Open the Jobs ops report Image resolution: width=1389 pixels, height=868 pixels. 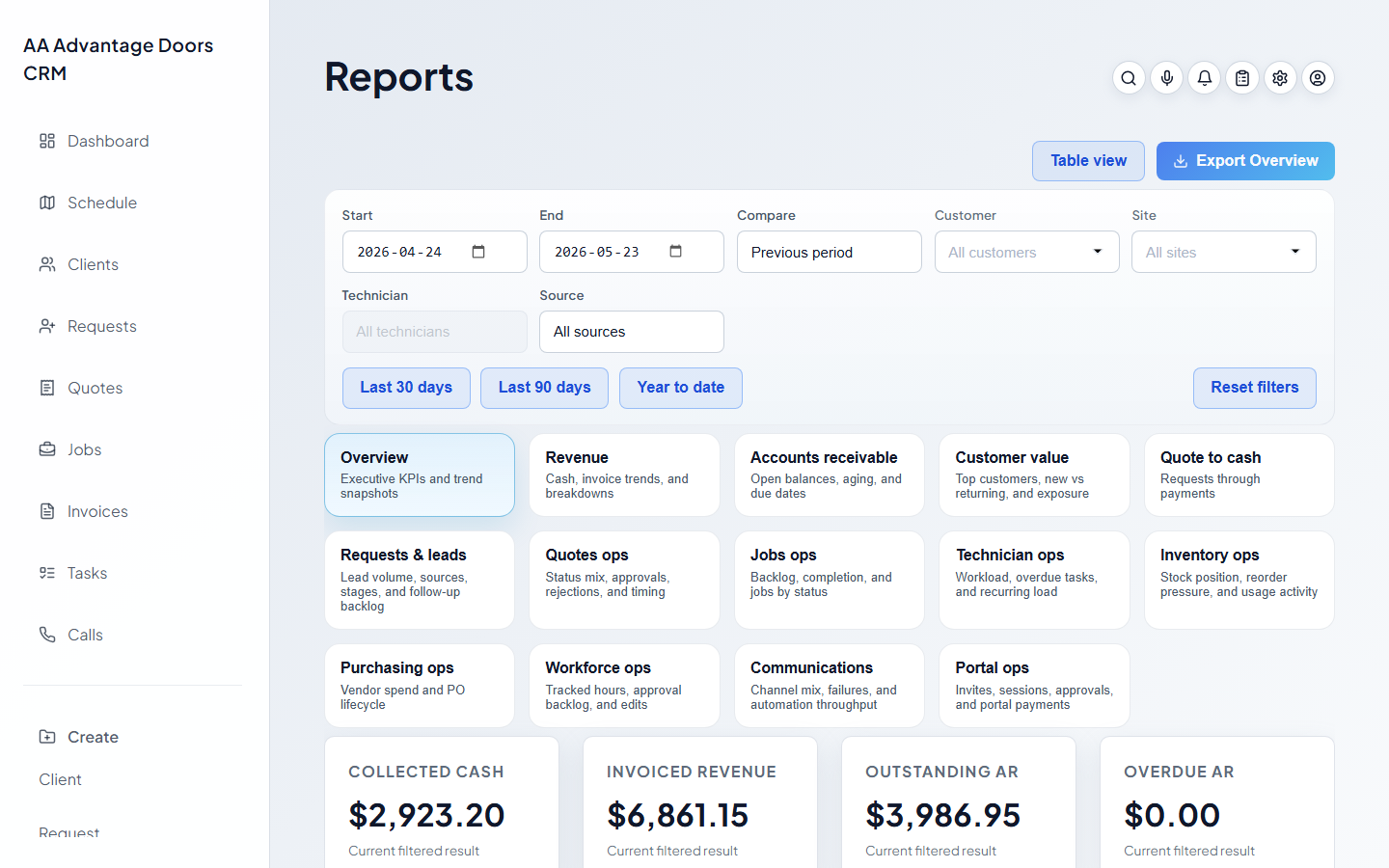tap(830, 580)
